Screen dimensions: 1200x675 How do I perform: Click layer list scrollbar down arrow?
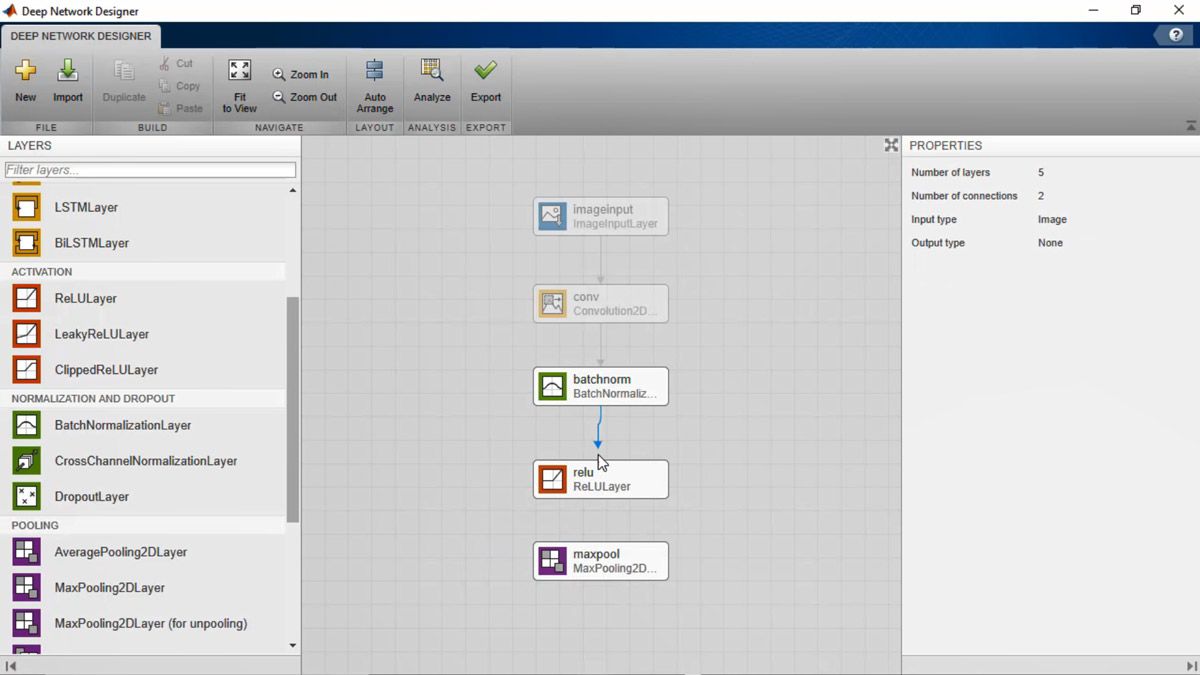coord(293,646)
